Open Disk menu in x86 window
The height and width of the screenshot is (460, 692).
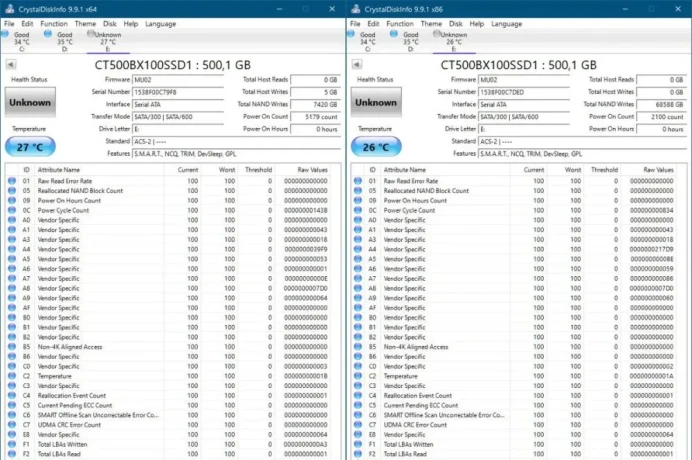click(x=456, y=24)
